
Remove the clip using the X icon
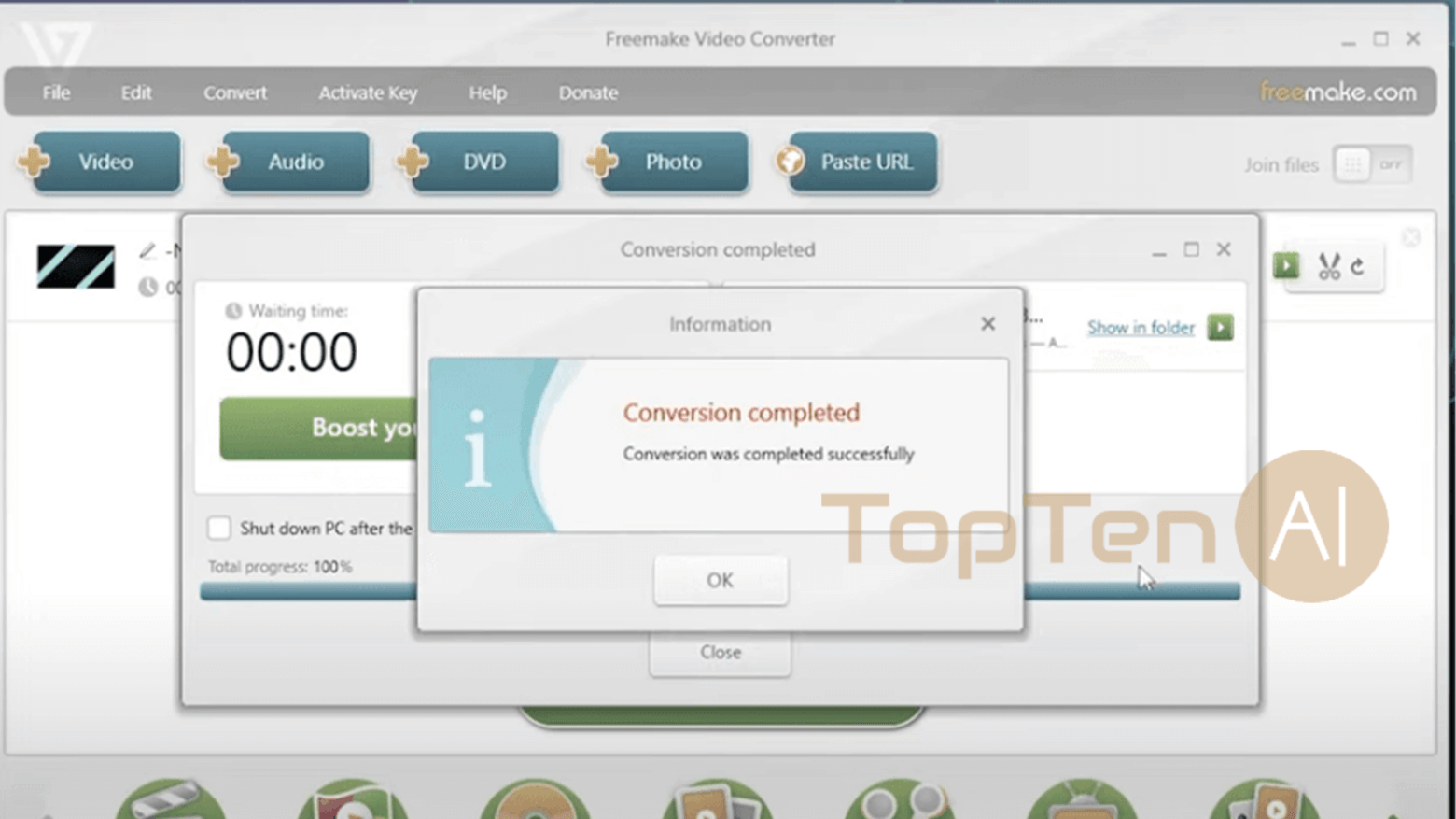click(1411, 237)
